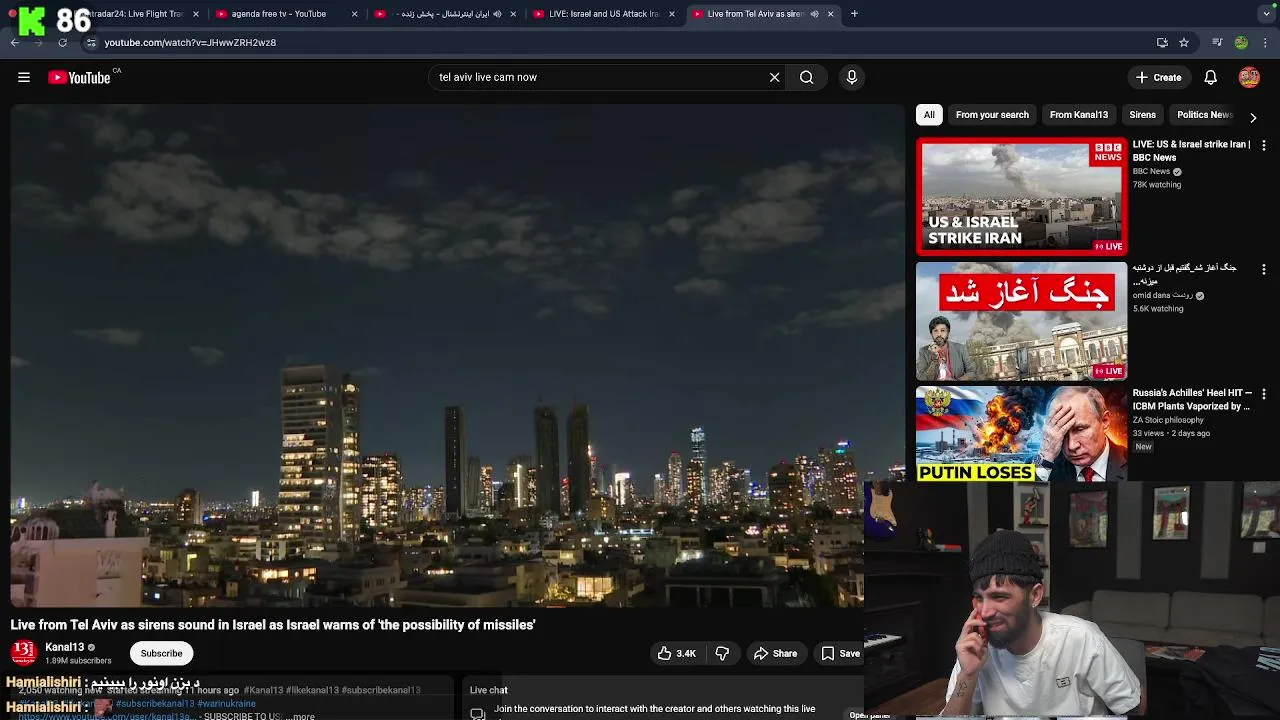Reload the page in browser toolbar
The image size is (1280, 720).
coord(62,42)
